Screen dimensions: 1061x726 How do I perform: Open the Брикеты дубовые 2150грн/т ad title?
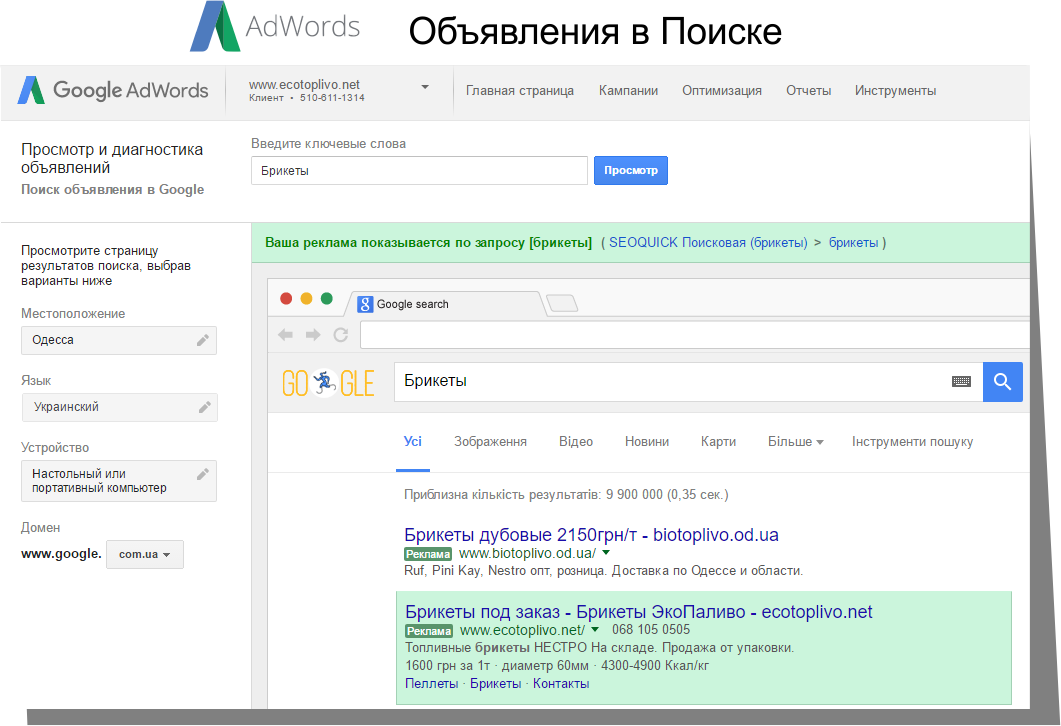point(591,535)
